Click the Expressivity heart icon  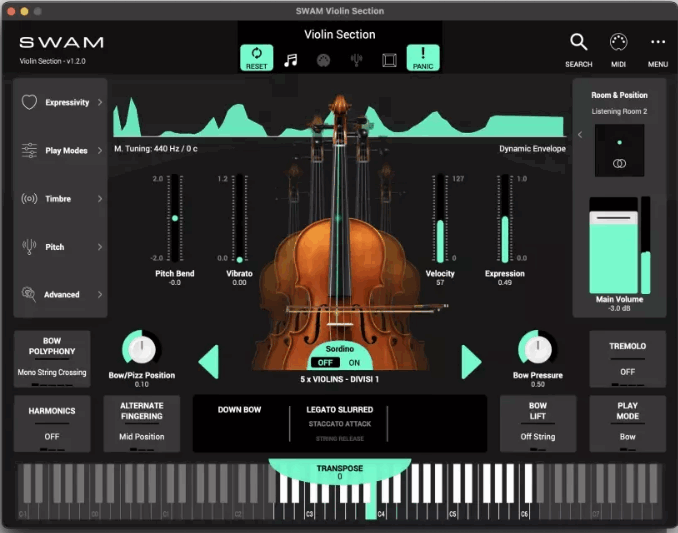tap(29, 102)
